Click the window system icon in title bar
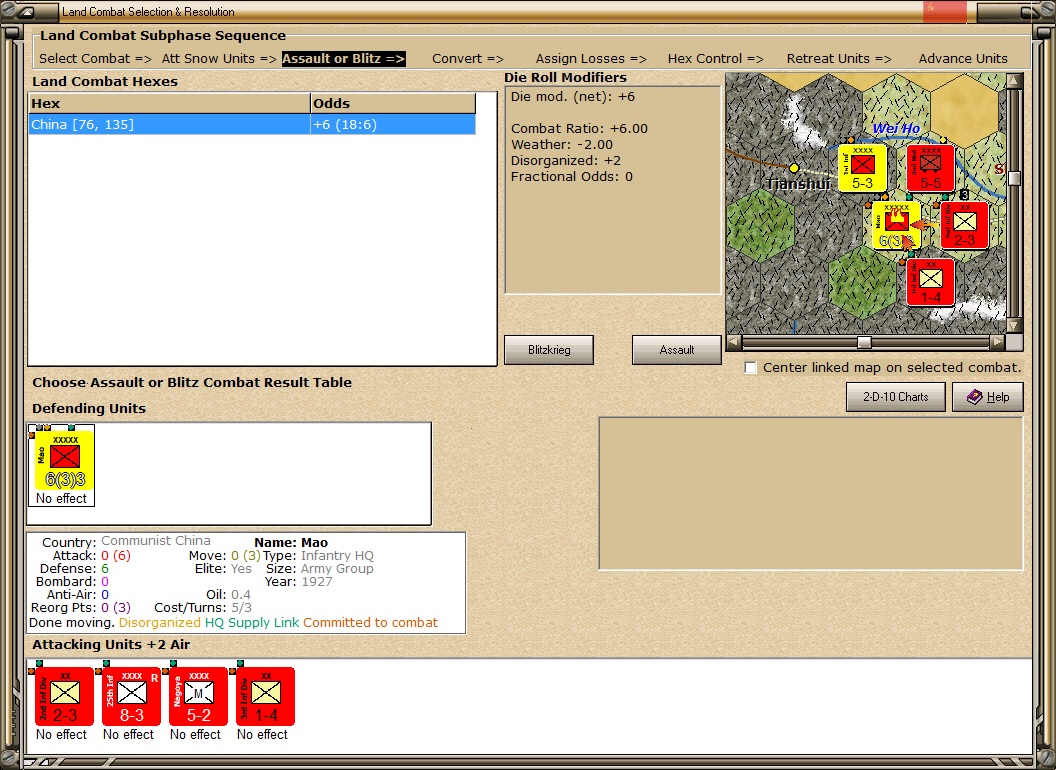This screenshot has width=1056, height=770. pos(25,11)
